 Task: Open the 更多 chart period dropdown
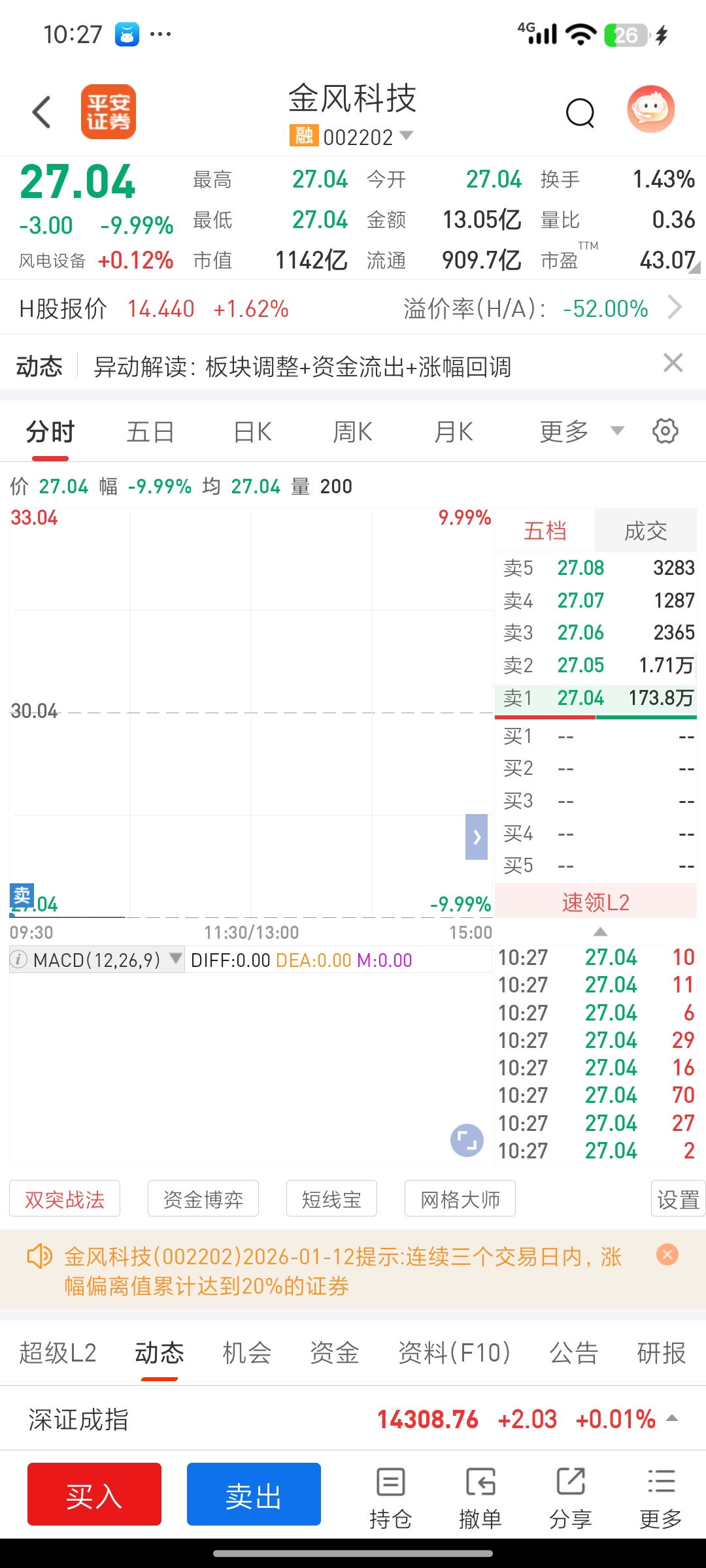pos(581,432)
